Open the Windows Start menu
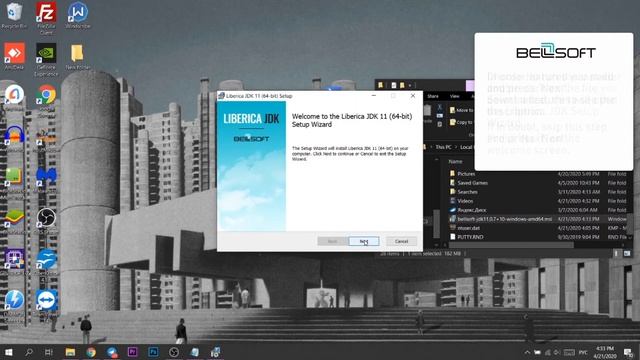Screen dimensions: 640x360 8,352
